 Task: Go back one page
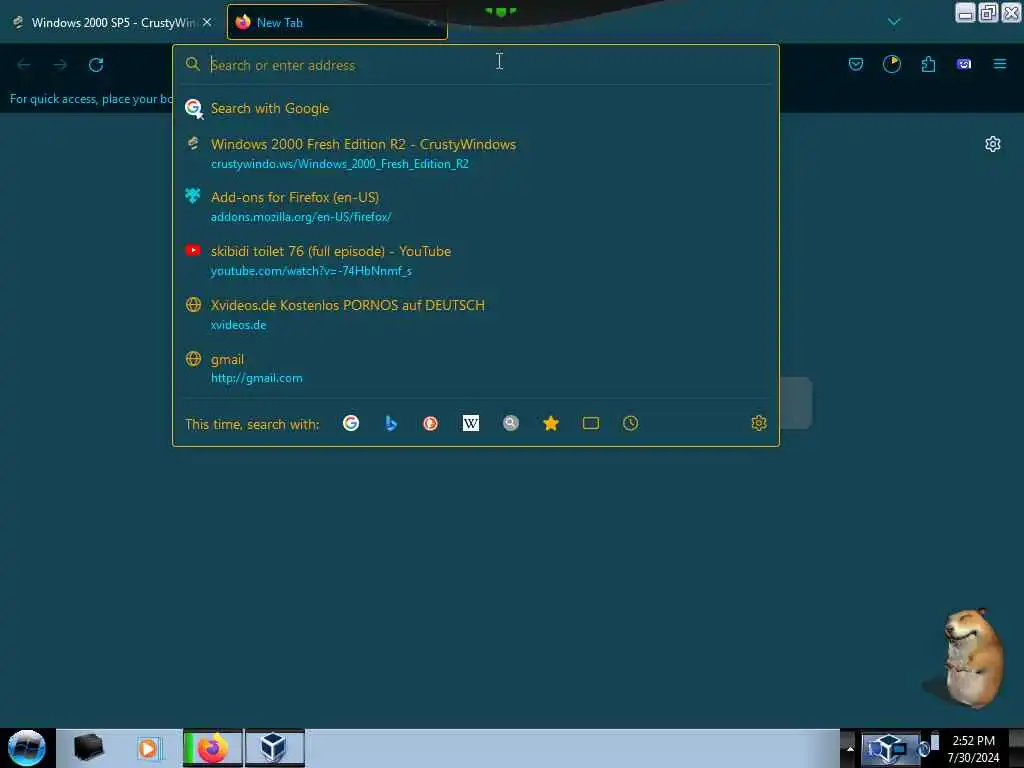click(x=24, y=65)
